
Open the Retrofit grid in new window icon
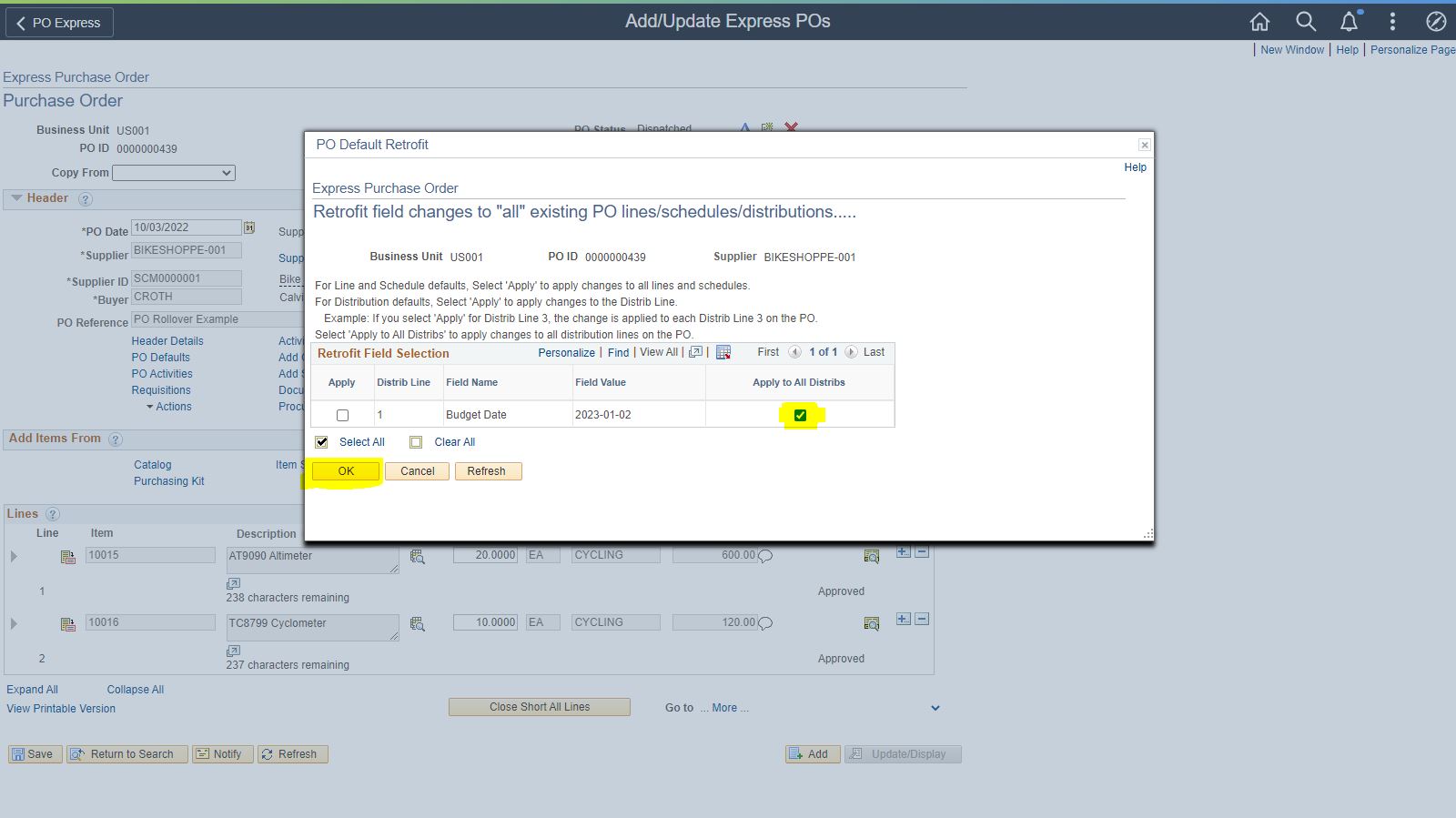(695, 352)
